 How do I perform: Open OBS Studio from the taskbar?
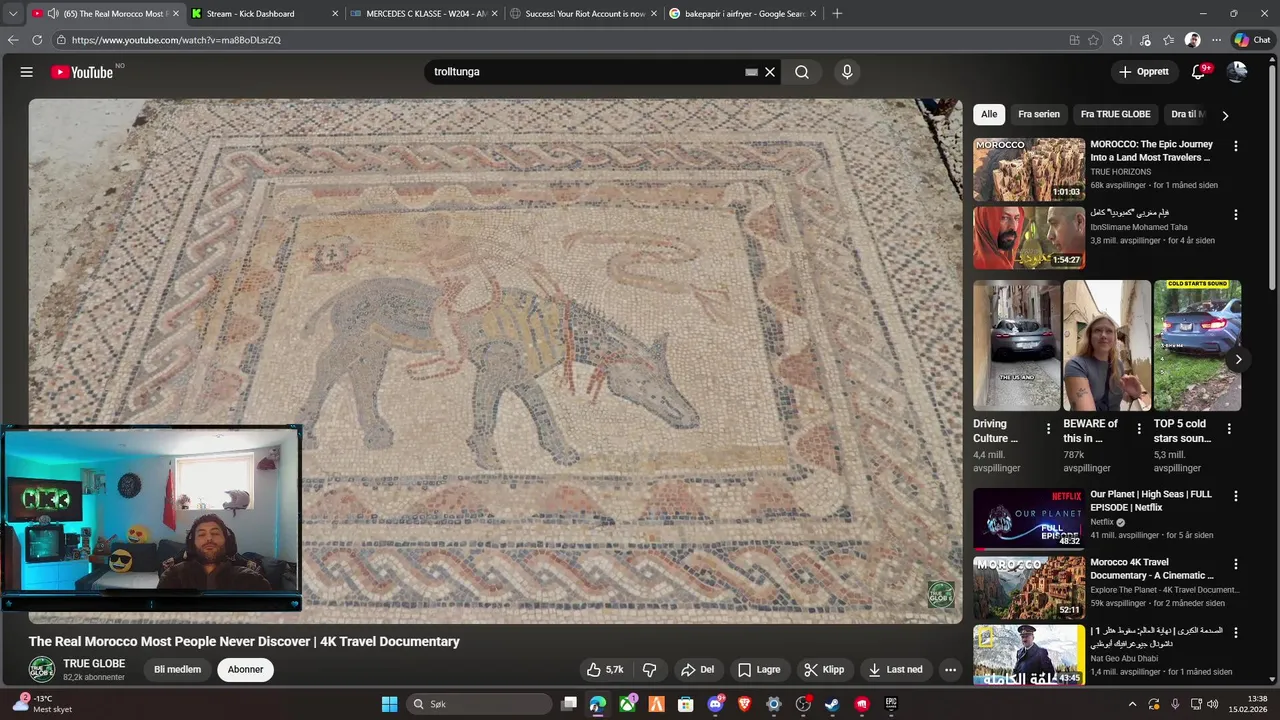pyautogui.click(x=803, y=704)
